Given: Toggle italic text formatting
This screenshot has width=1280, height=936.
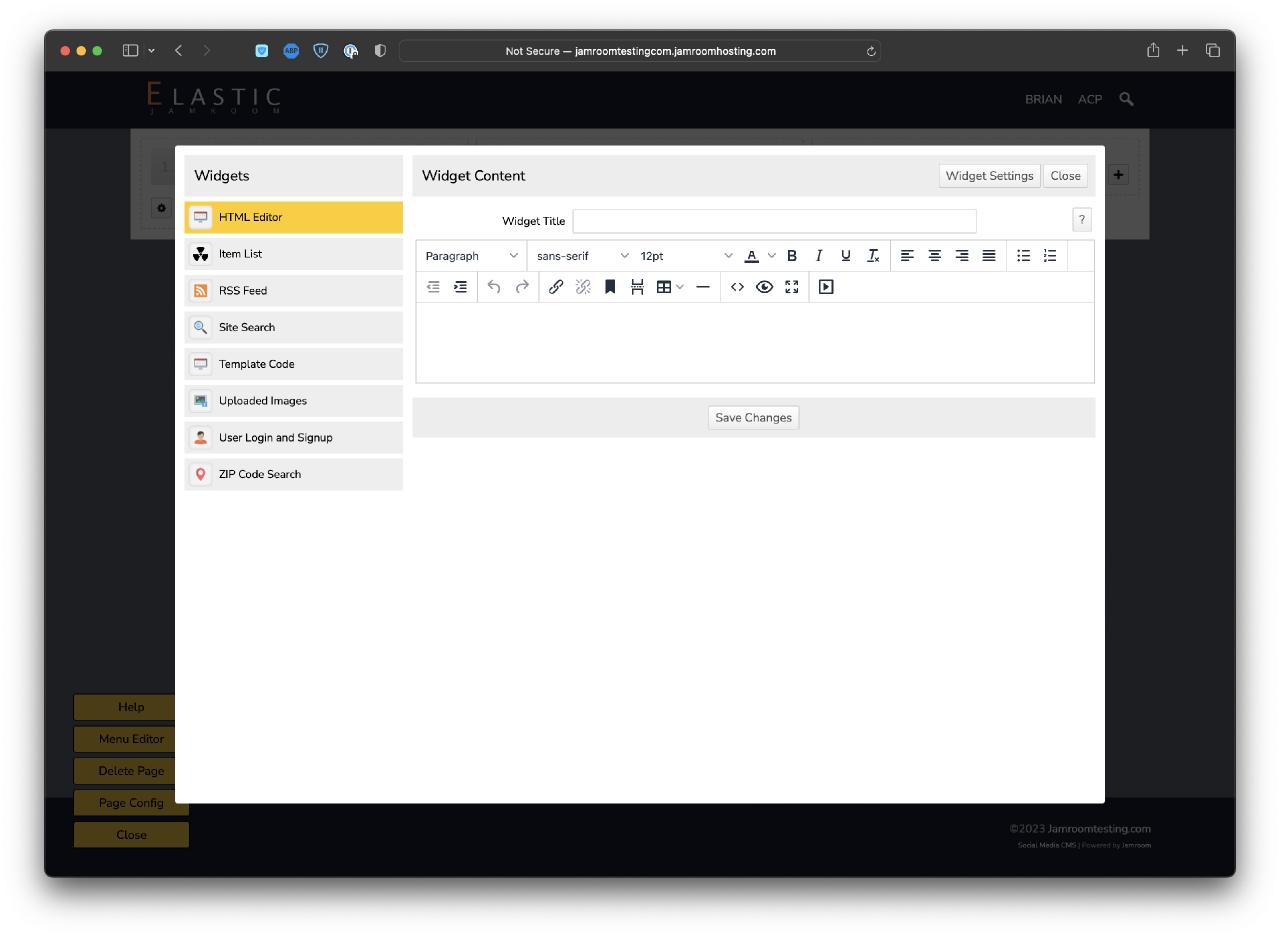Looking at the screenshot, I should 818,256.
